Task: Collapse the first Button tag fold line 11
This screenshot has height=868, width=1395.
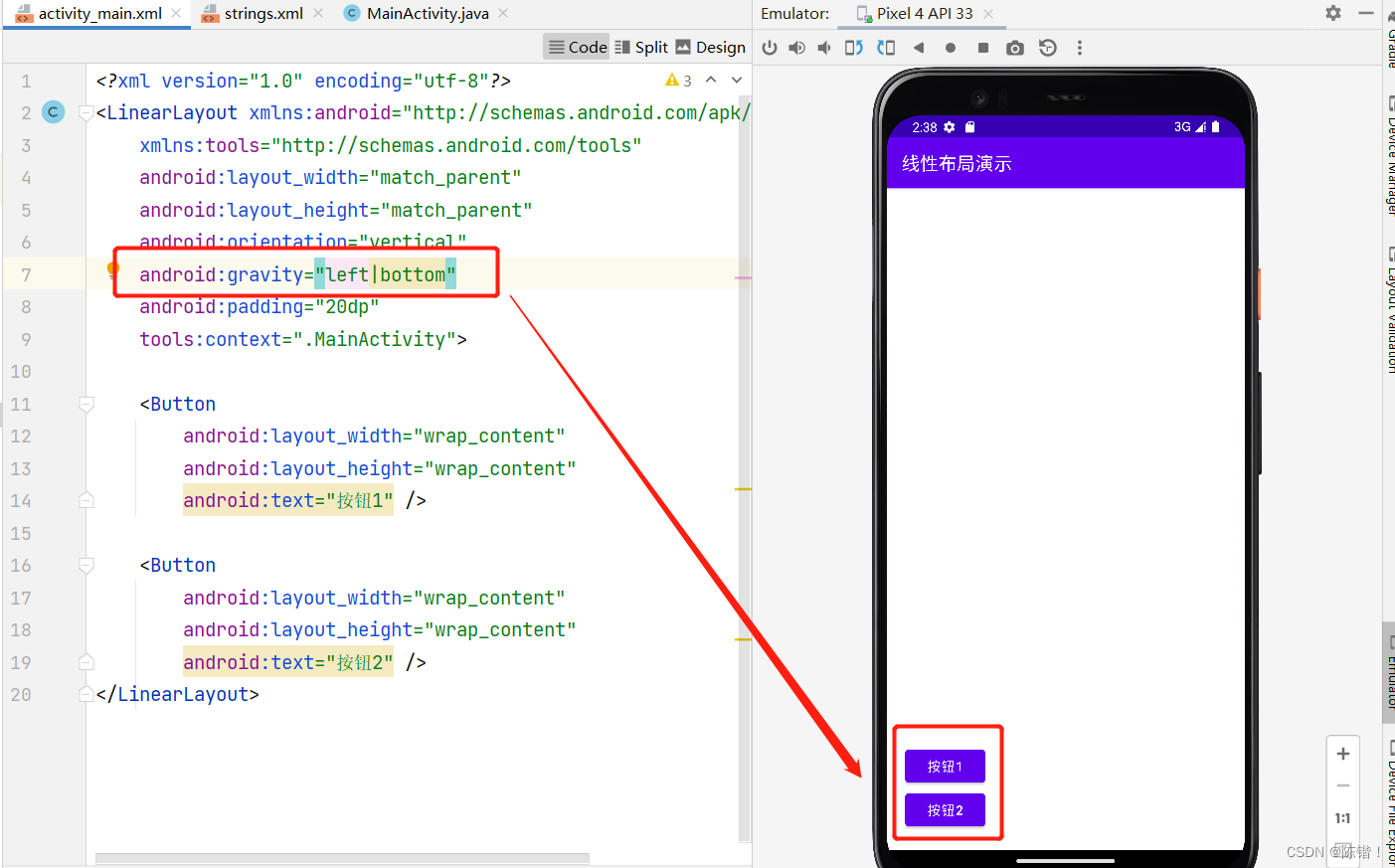Action: (x=87, y=404)
